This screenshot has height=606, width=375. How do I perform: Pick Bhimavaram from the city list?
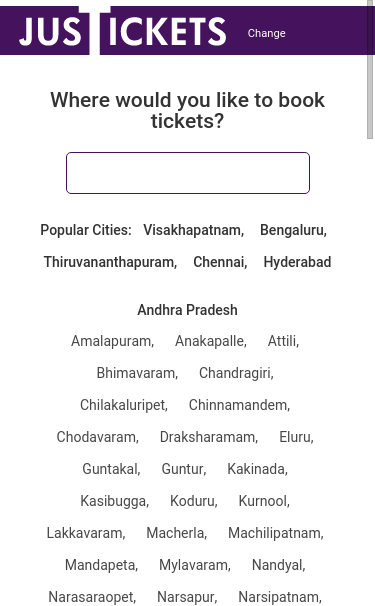pyautogui.click(x=137, y=373)
